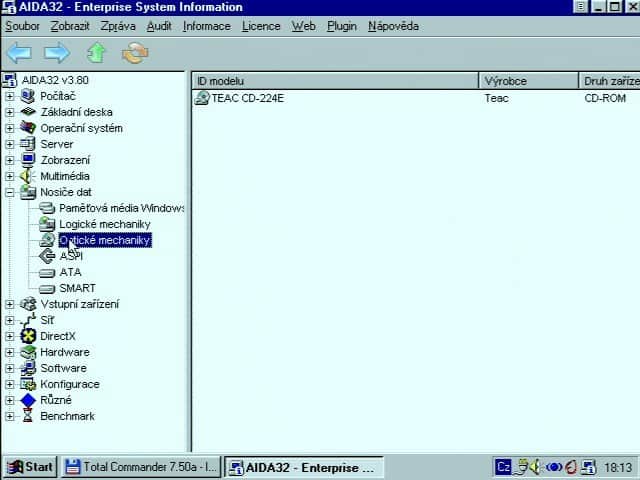Open the Plugin menu
The width and height of the screenshot is (640, 480).
(x=342, y=26)
